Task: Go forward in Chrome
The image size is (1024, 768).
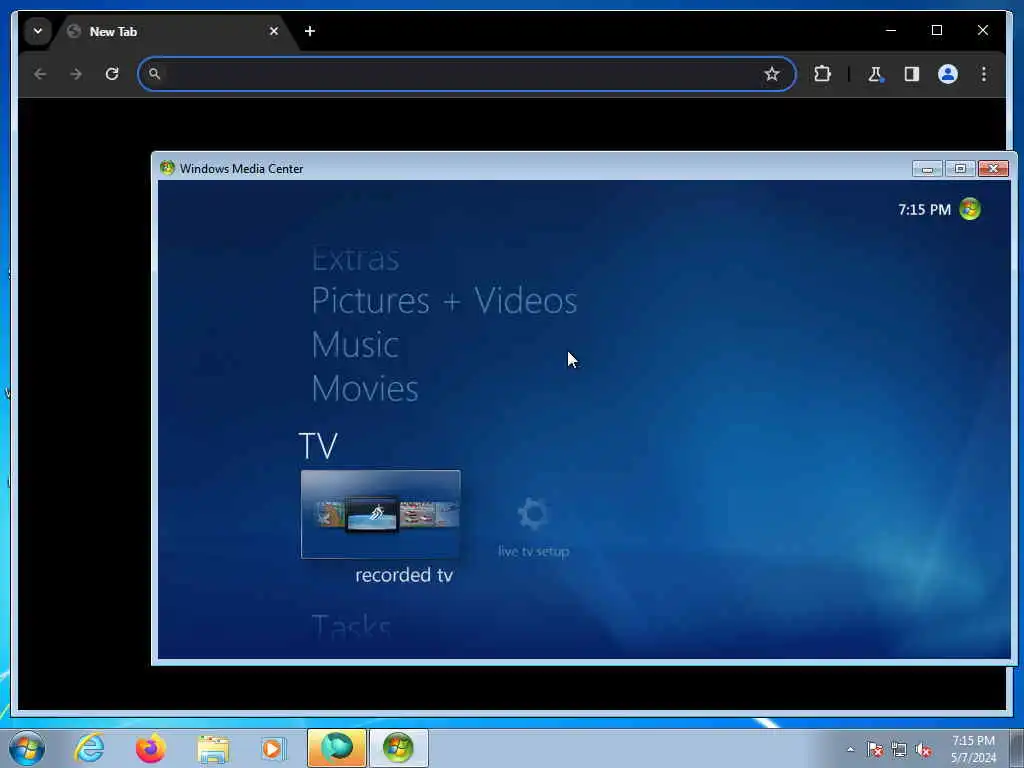Action: pyautogui.click(x=76, y=74)
